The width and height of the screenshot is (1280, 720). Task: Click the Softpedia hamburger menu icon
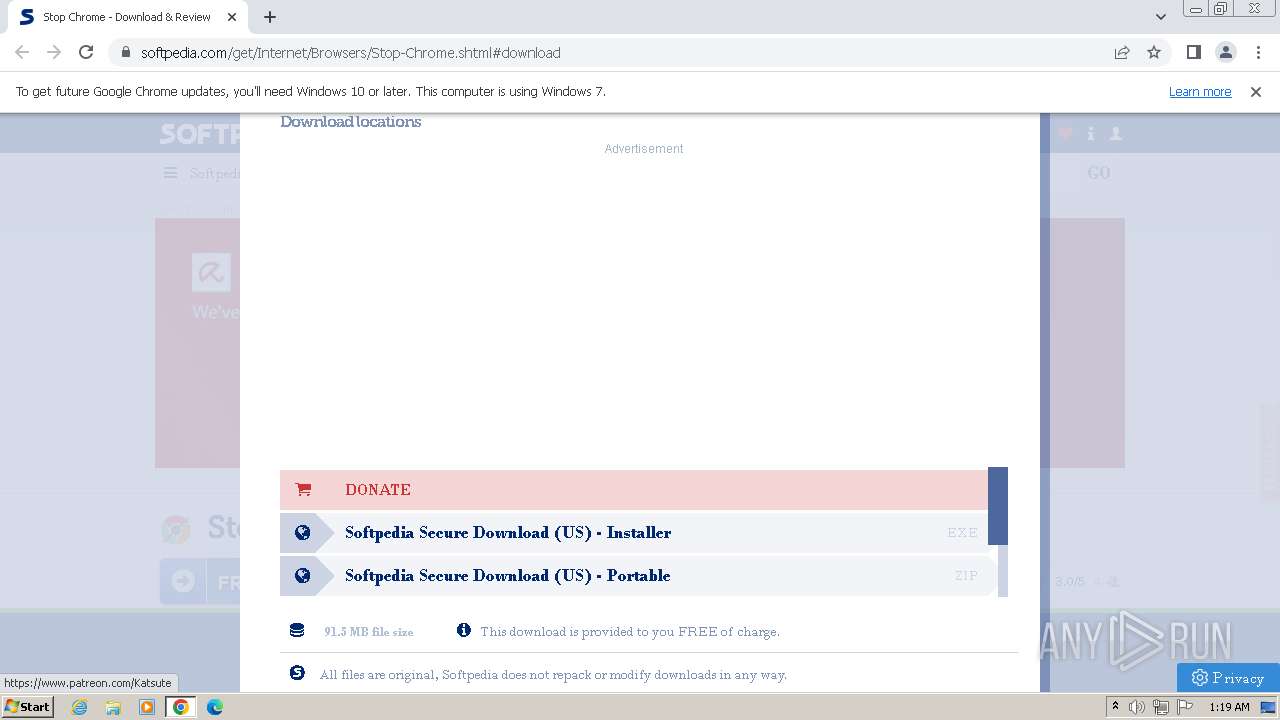171,173
